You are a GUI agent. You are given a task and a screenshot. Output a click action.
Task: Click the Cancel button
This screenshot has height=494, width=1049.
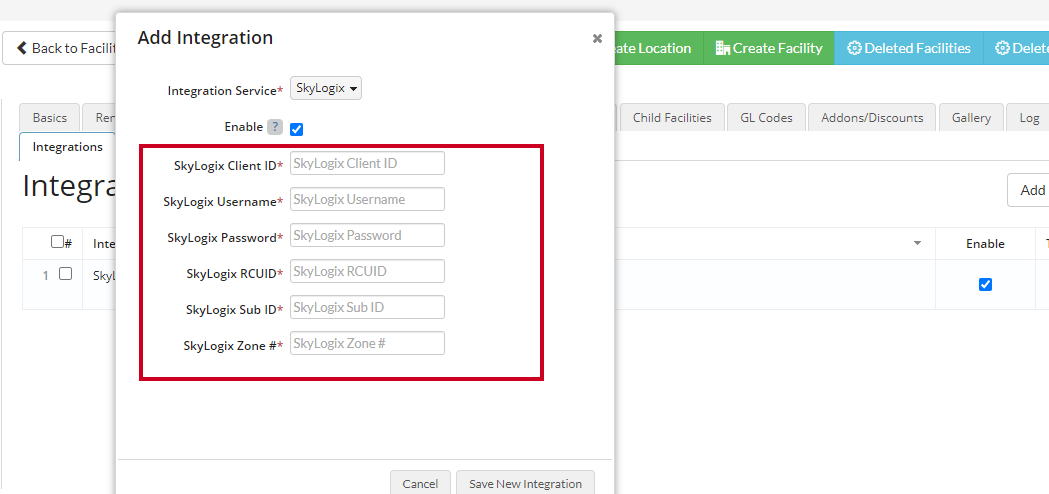coord(420,483)
